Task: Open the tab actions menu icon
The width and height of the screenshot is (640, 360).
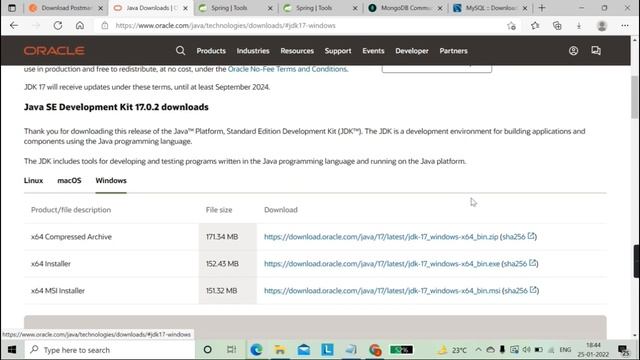Action: click(12, 8)
